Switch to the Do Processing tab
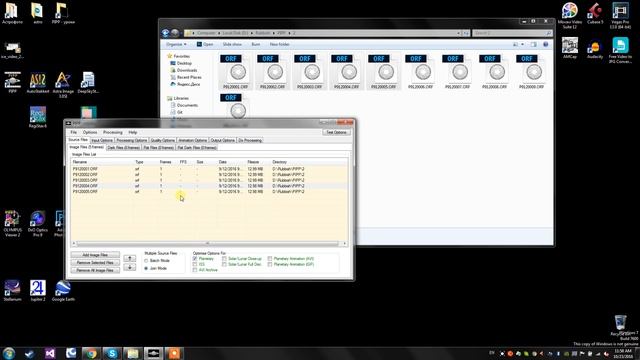The image size is (640, 360). click(x=250, y=140)
